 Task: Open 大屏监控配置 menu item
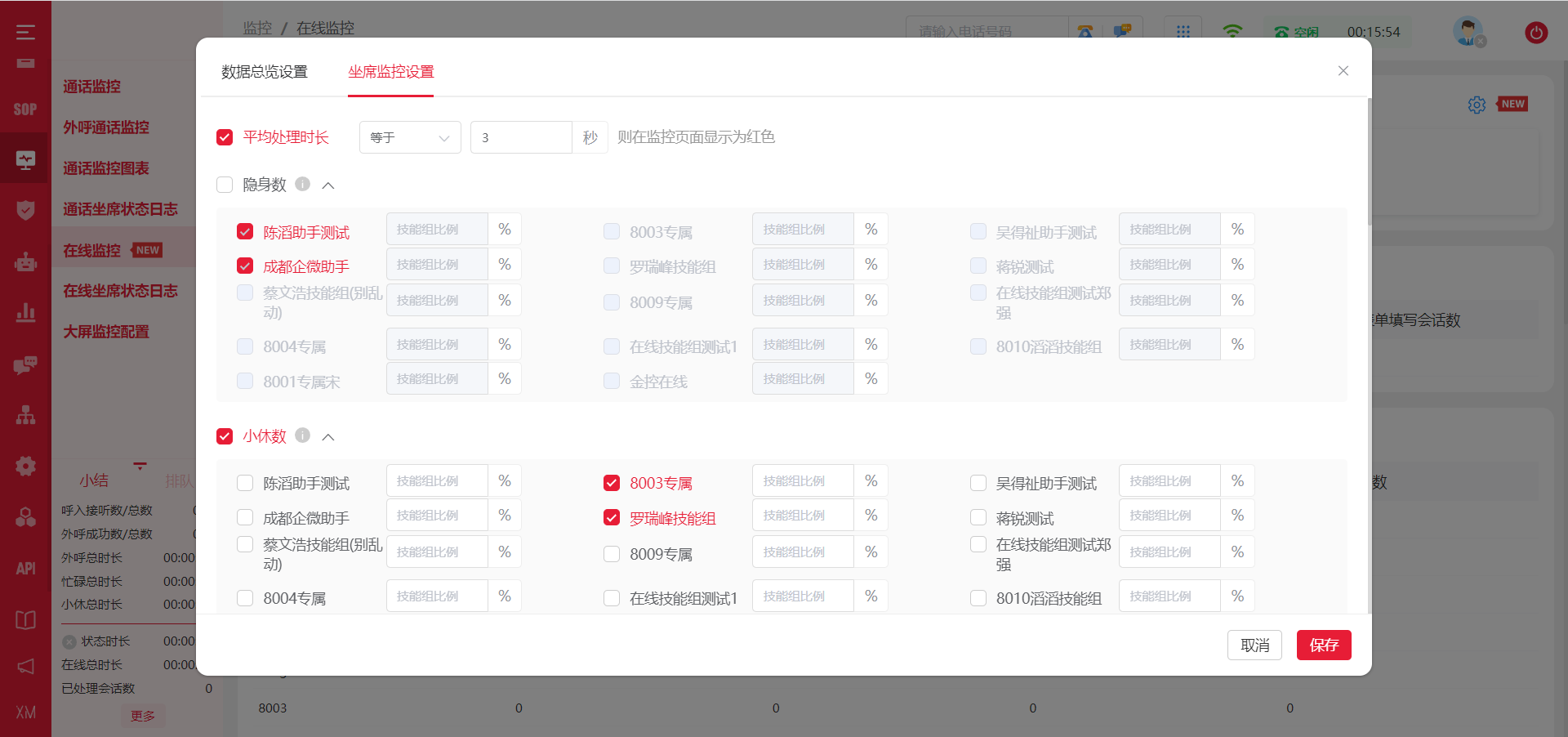tap(106, 332)
